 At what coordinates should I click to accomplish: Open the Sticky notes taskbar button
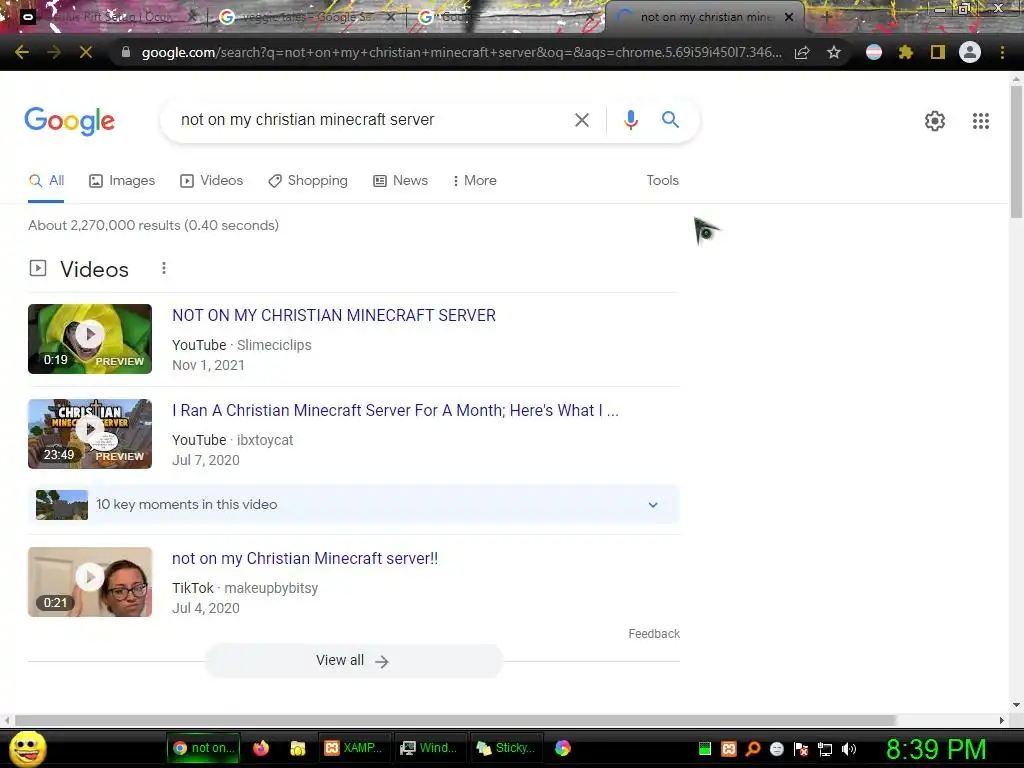[506, 748]
